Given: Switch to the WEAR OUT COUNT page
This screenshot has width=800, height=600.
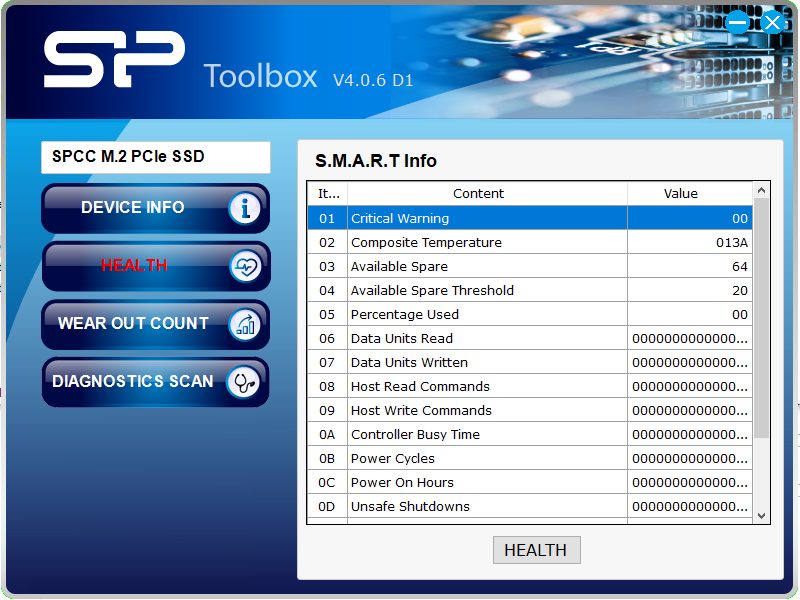Looking at the screenshot, I should [x=134, y=324].
